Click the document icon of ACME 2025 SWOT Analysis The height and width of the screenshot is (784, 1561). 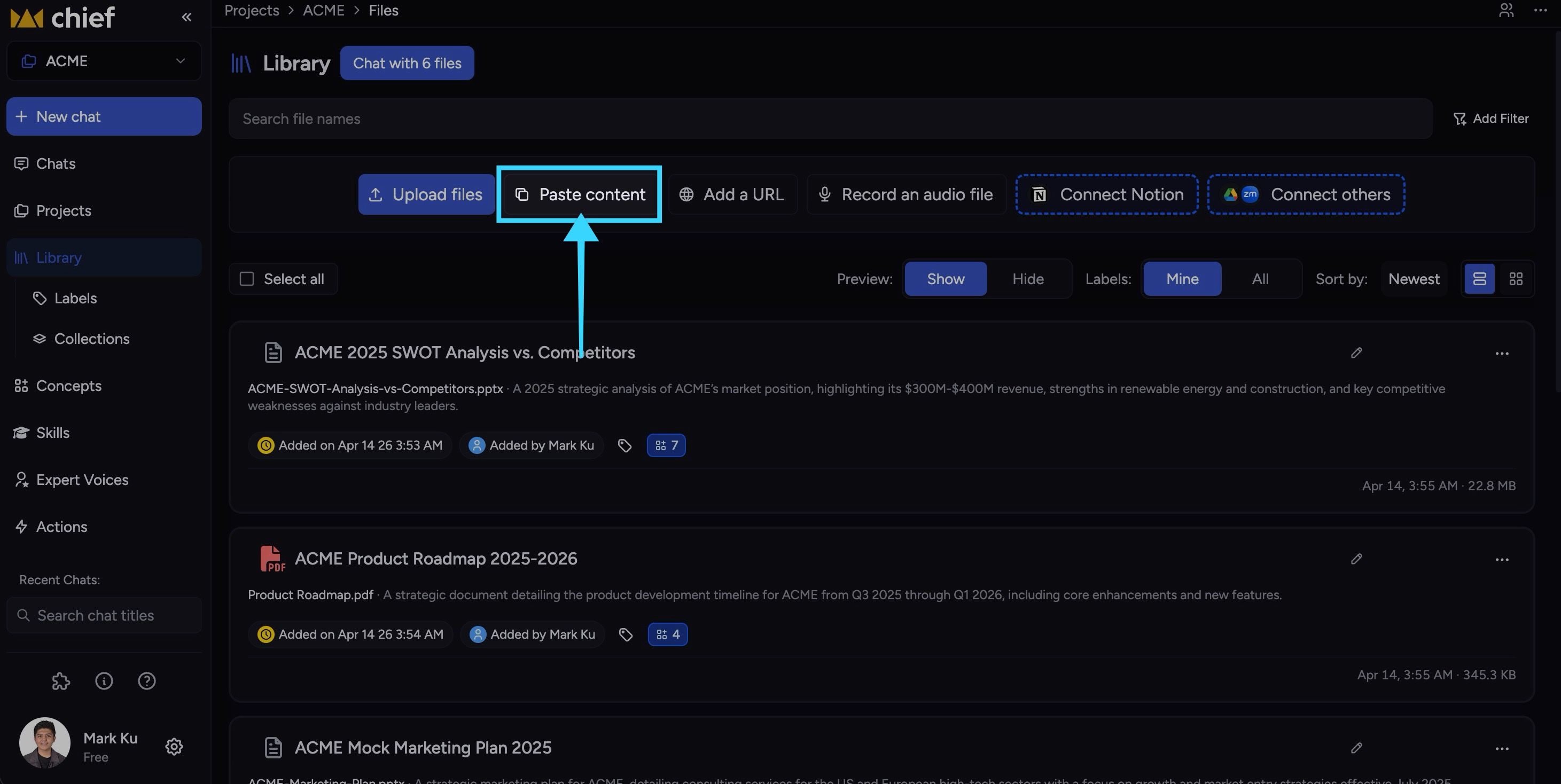274,352
